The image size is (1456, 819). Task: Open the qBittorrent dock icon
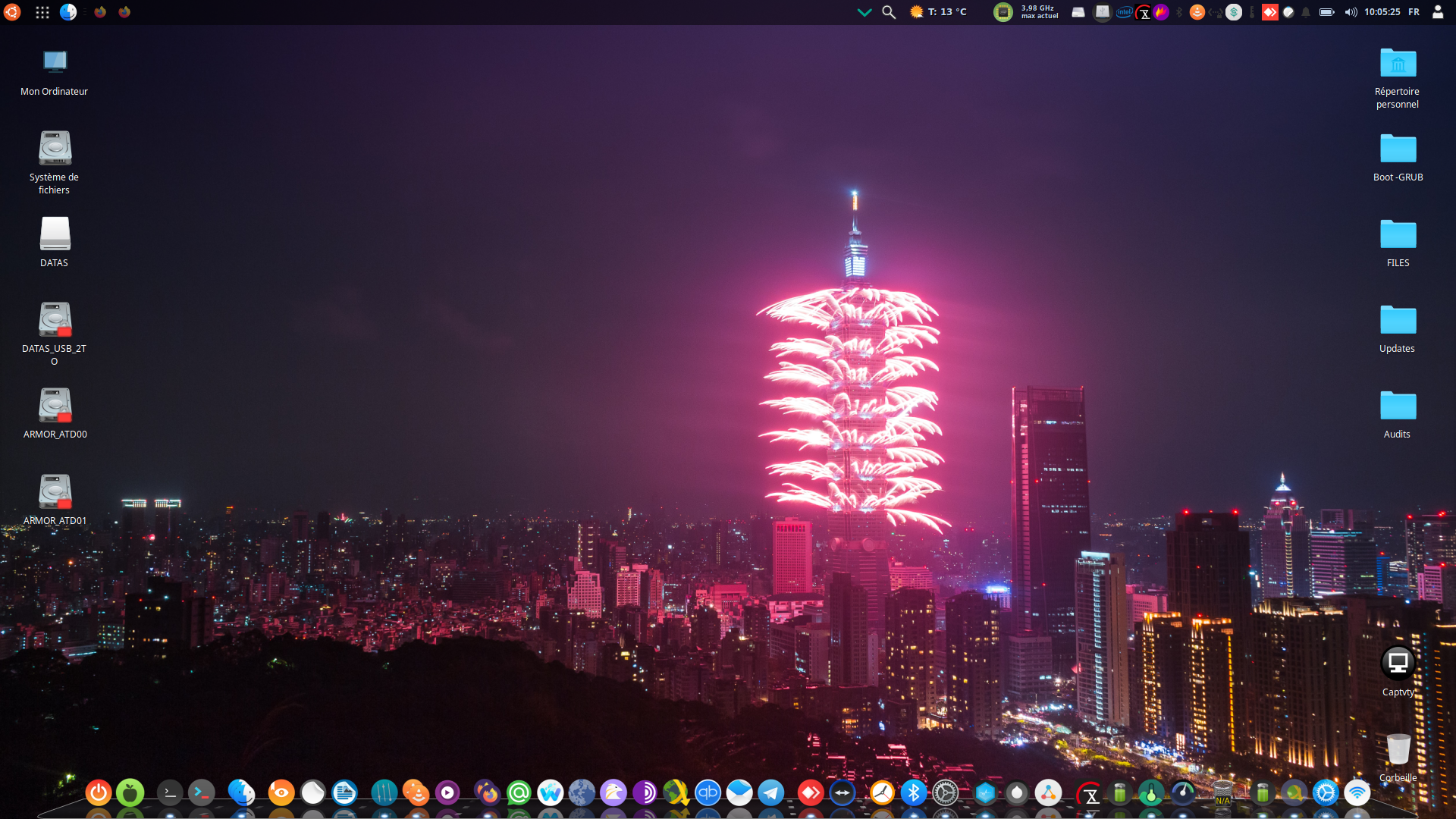708,793
